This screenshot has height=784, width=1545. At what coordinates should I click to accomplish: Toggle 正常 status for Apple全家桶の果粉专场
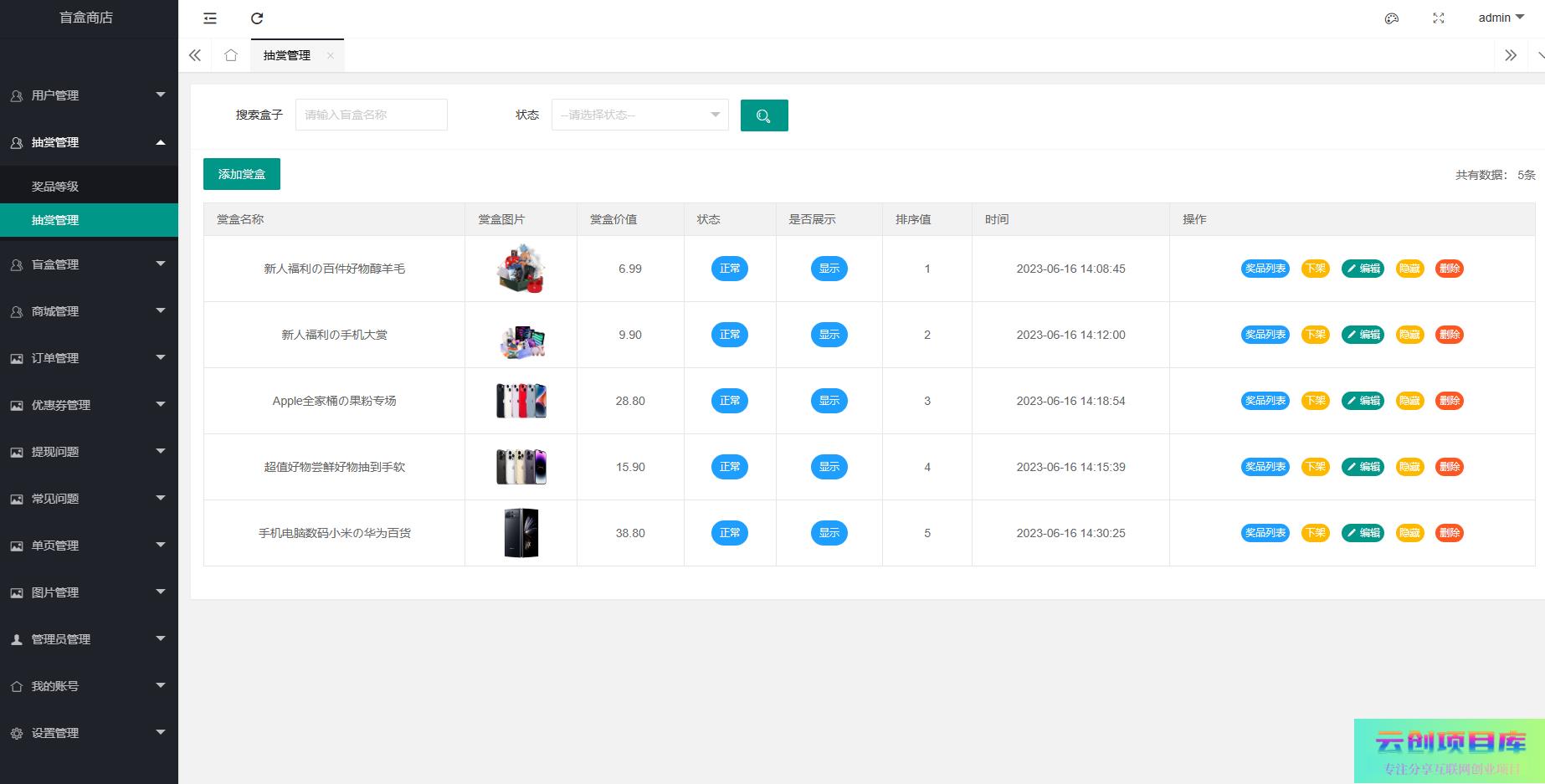[729, 401]
